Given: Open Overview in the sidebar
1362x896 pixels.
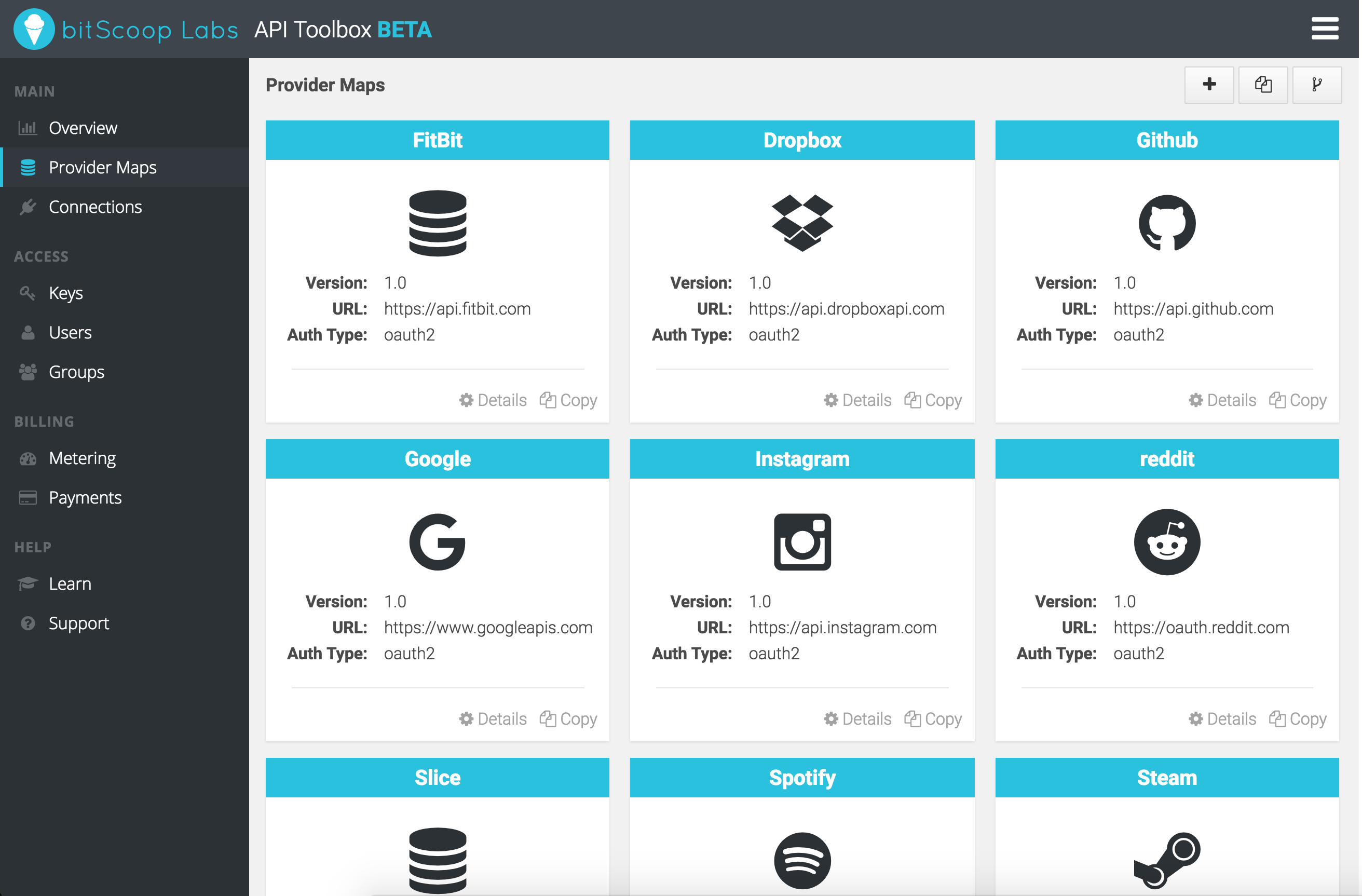Looking at the screenshot, I should click(x=83, y=128).
